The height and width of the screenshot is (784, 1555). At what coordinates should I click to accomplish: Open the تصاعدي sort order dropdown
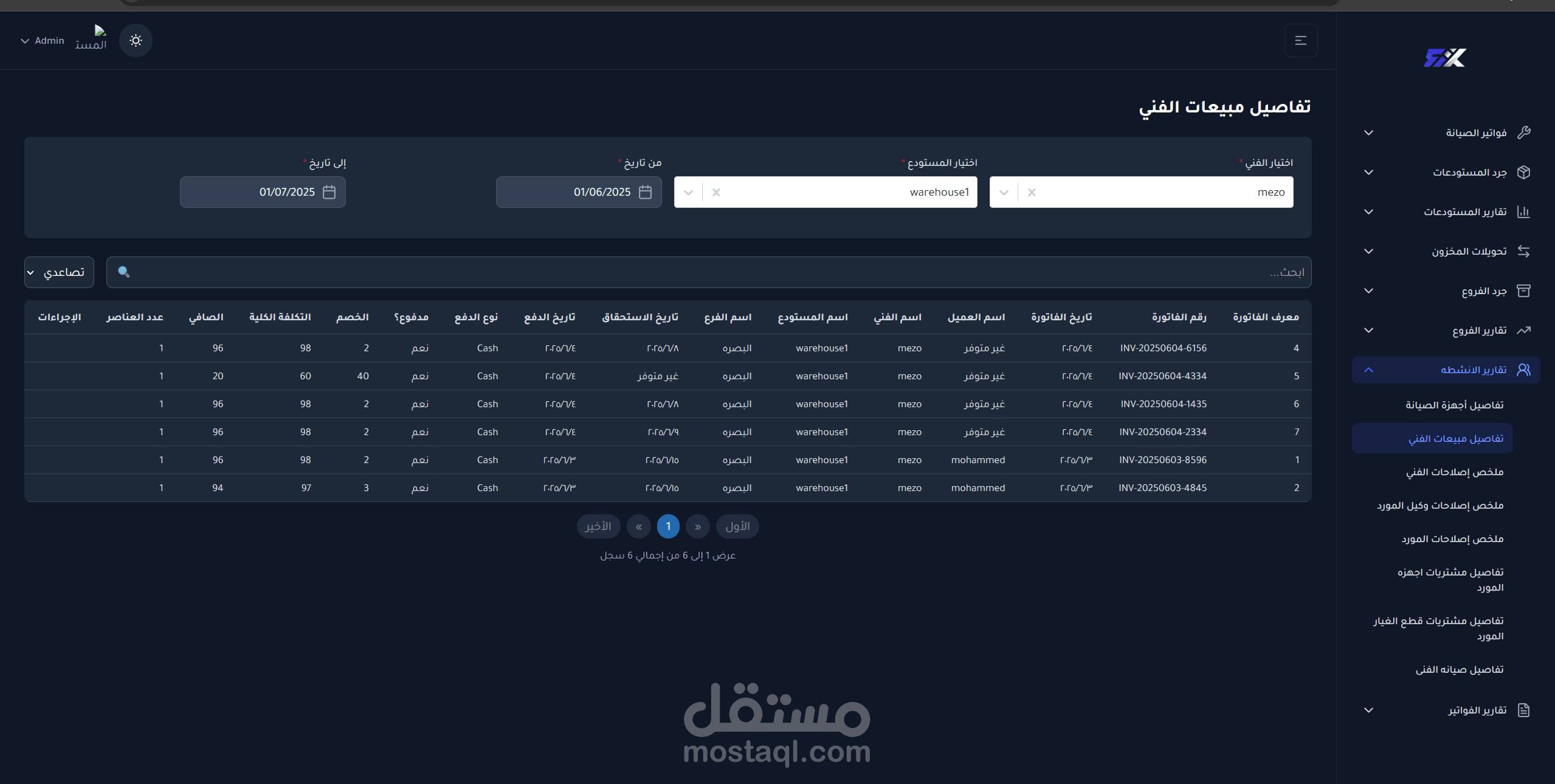pyautogui.click(x=59, y=272)
